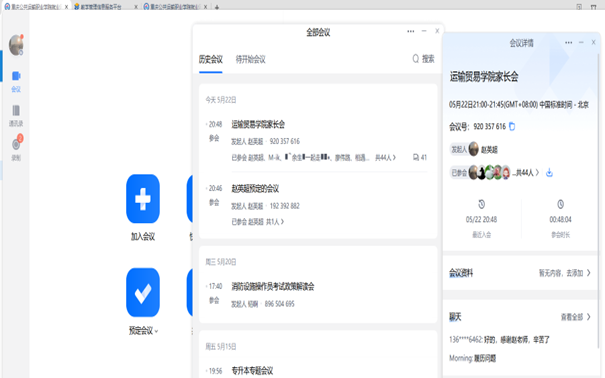Switch to the 历史会议 tab
This screenshot has width=605, height=378.
(211, 59)
